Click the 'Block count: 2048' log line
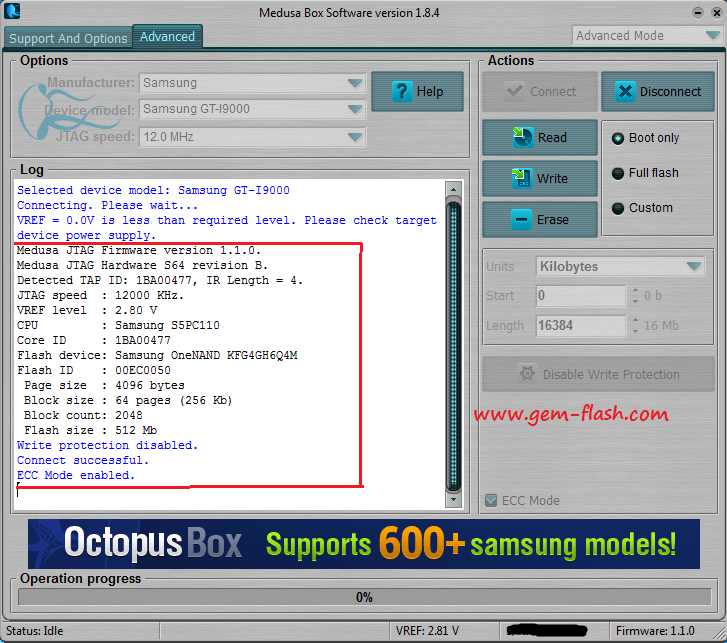727x643 pixels. [x=83, y=415]
